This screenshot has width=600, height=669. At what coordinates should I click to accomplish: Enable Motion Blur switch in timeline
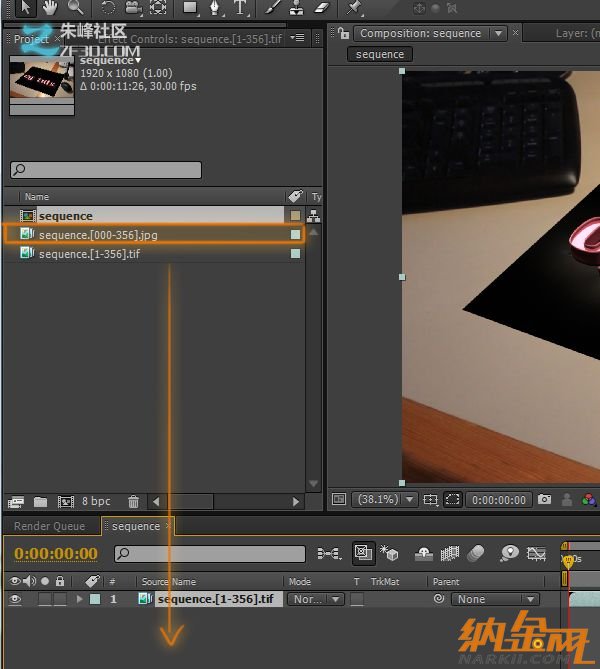476,553
